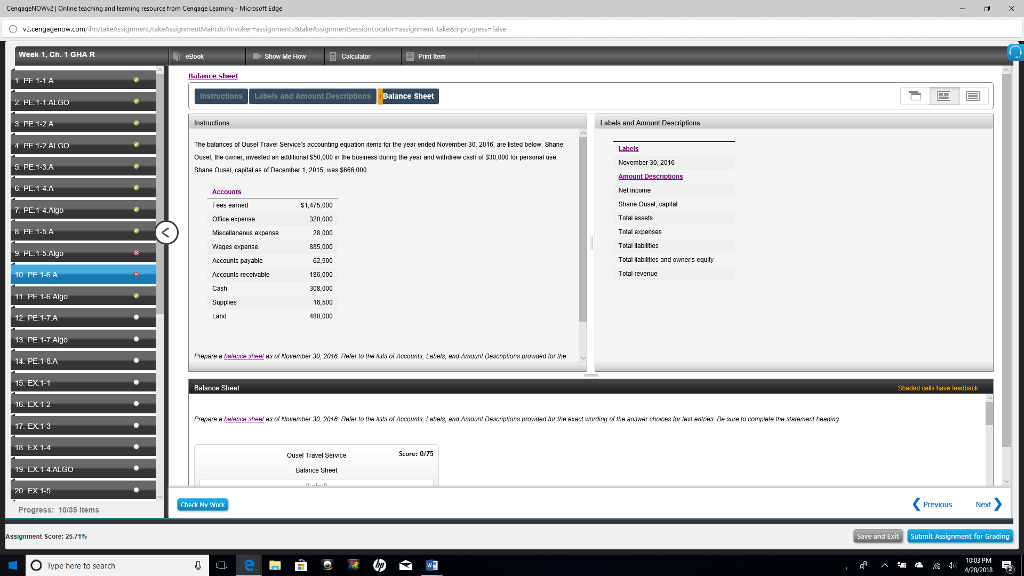
Task: Click Check My Work button
Action: [202, 505]
